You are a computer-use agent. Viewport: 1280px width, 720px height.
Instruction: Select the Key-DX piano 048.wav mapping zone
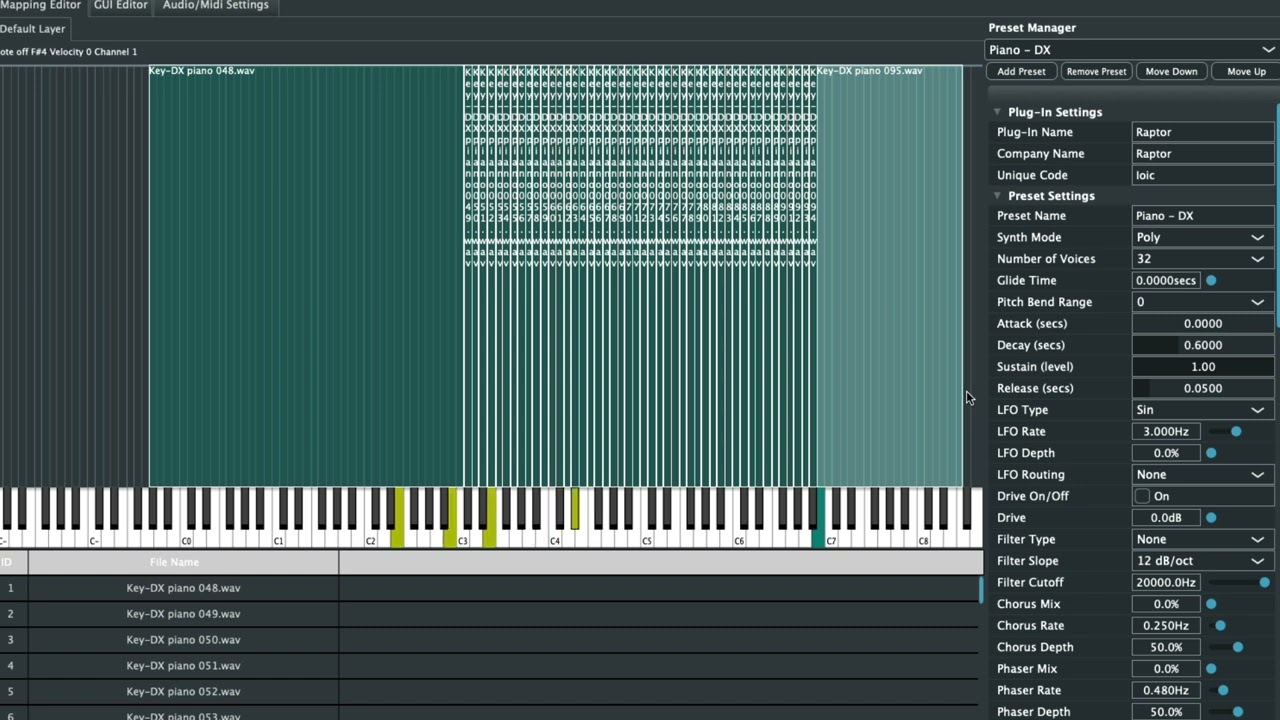(305, 276)
